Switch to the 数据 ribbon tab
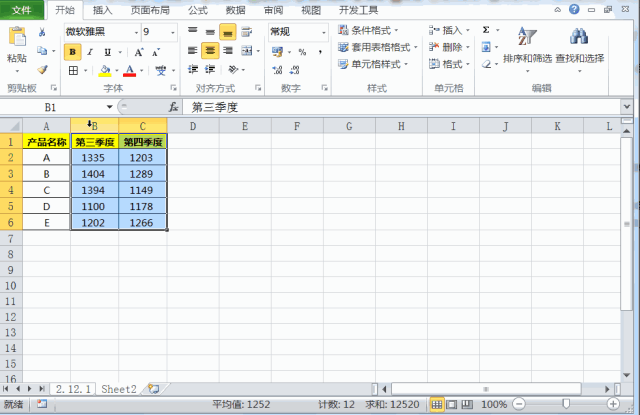This screenshot has height=415, width=640. 236,10
